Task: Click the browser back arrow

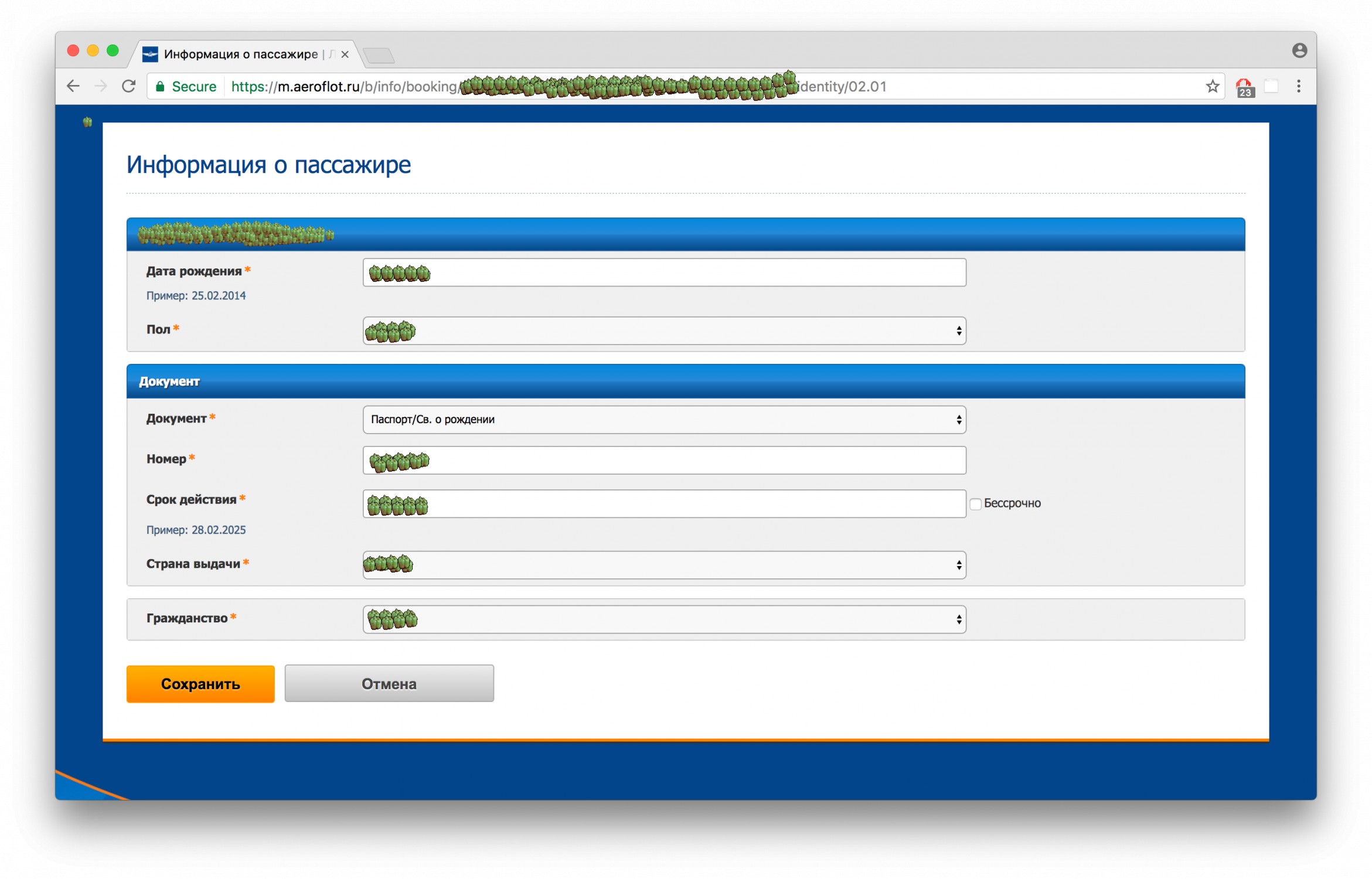Action: [x=73, y=86]
